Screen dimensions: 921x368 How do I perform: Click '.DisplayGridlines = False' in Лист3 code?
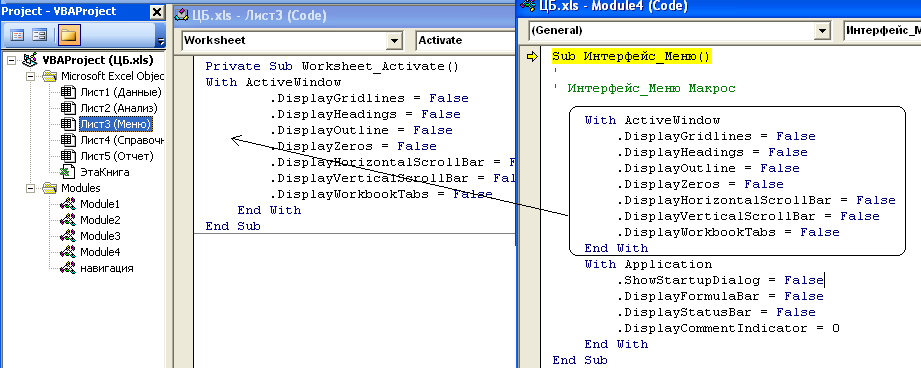tap(369, 99)
